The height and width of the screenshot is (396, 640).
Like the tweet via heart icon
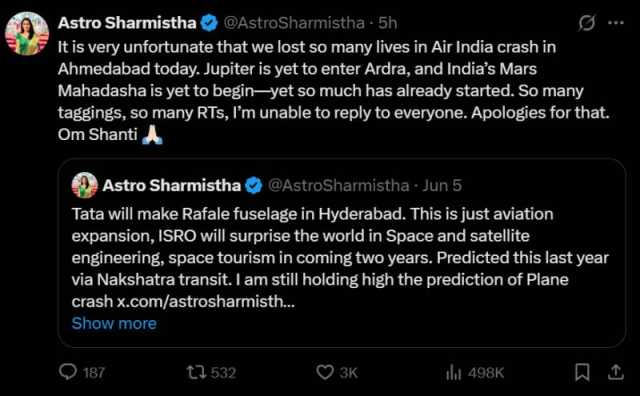(325, 372)
